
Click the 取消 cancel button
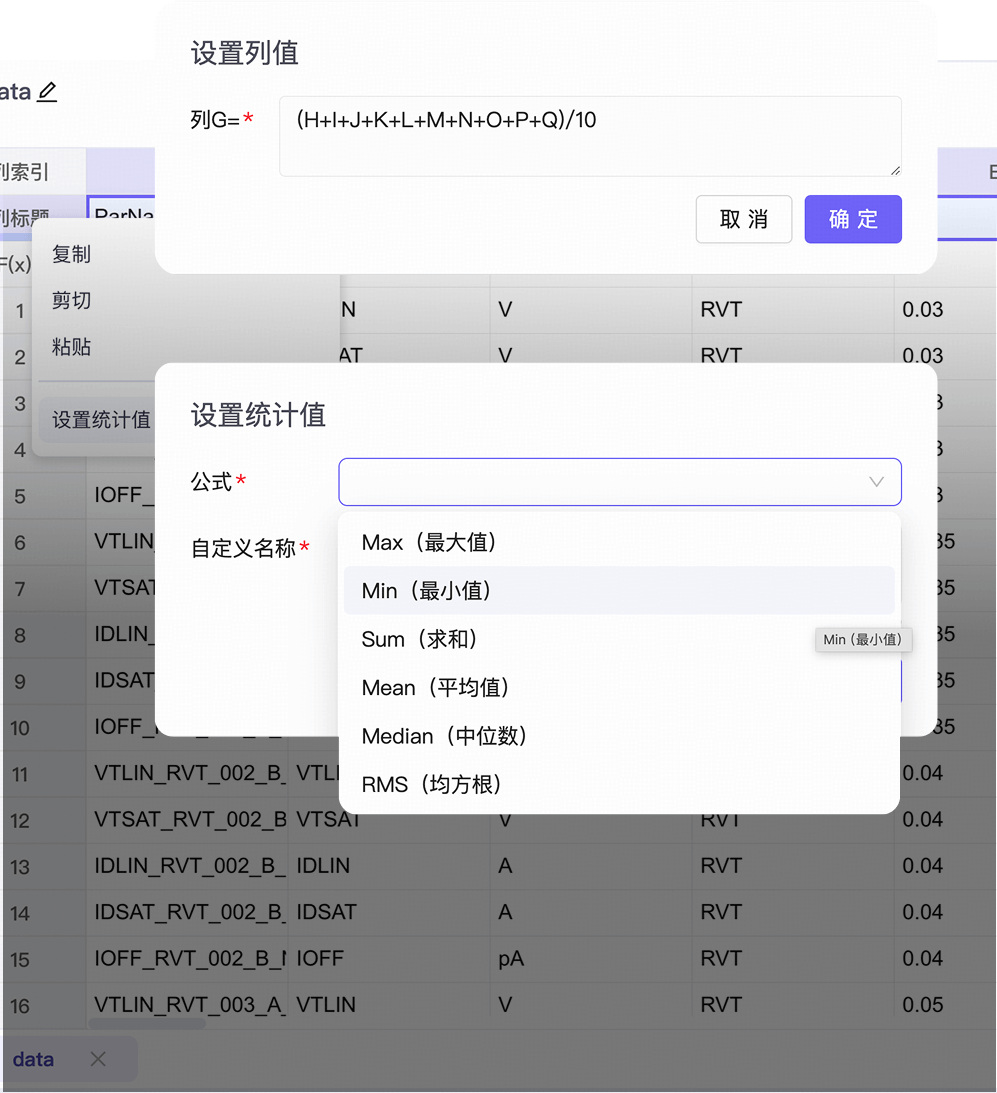tap(743, 219)
